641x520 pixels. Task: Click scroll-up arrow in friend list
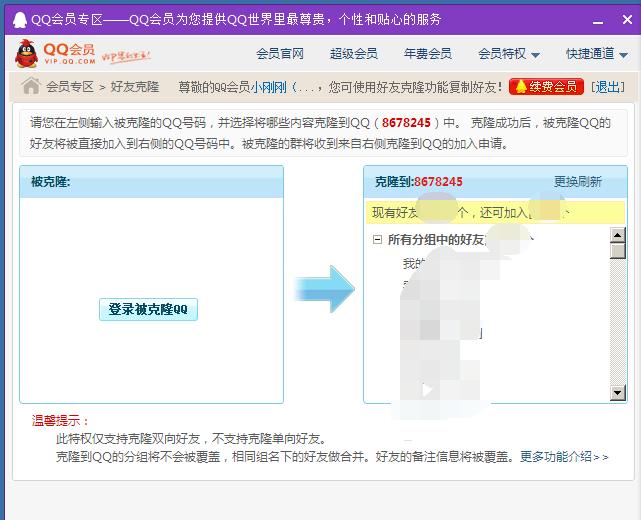[617, 235]
